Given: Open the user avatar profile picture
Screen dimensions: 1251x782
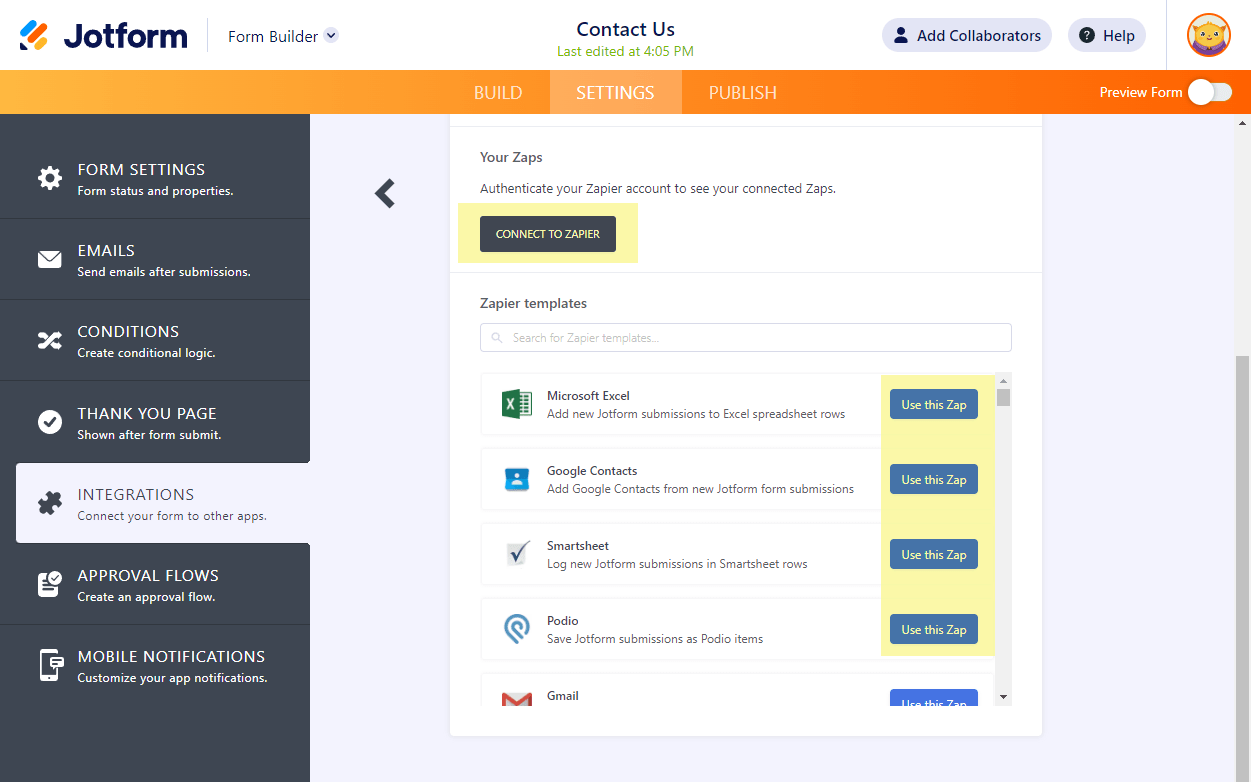Looking at the screenshot, I should (x=1208, y=36).
